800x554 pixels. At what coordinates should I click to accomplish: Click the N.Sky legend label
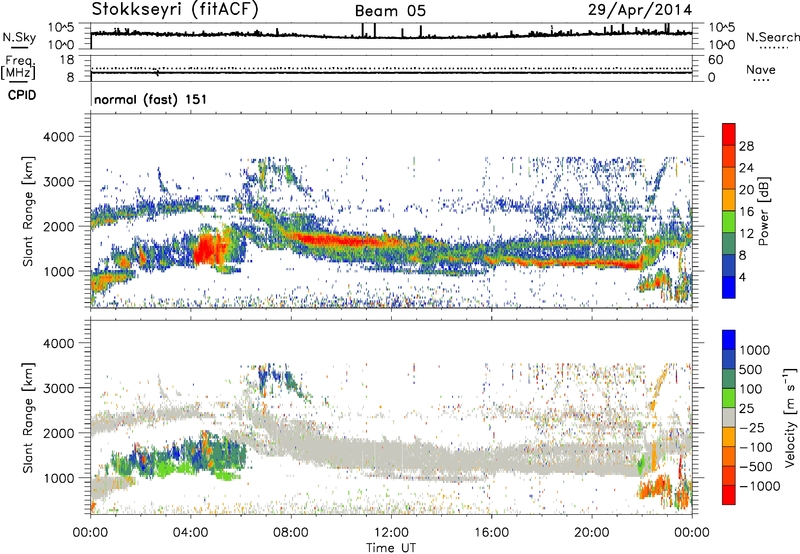(19, 37)
